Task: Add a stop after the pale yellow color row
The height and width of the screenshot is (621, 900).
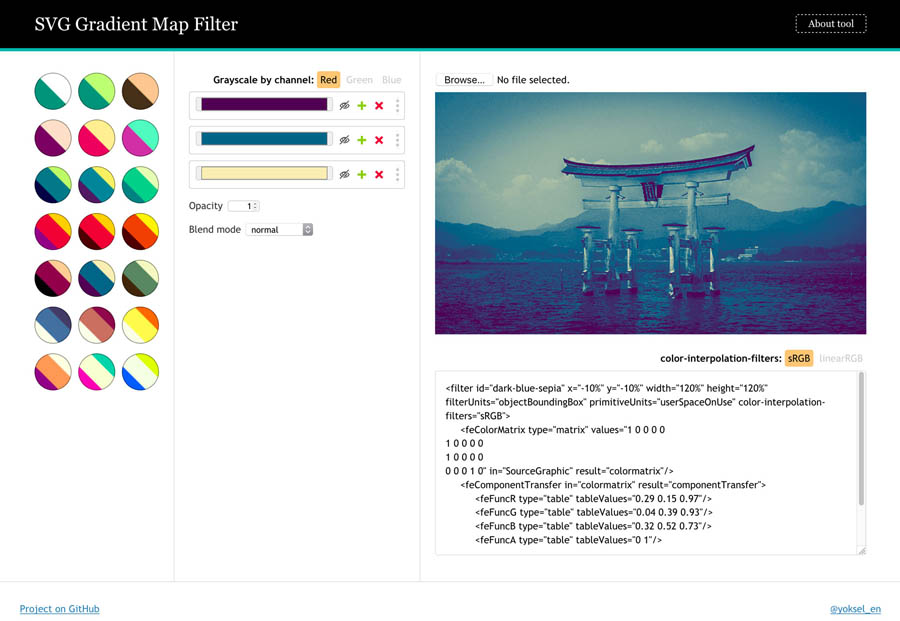Action: 362,174
